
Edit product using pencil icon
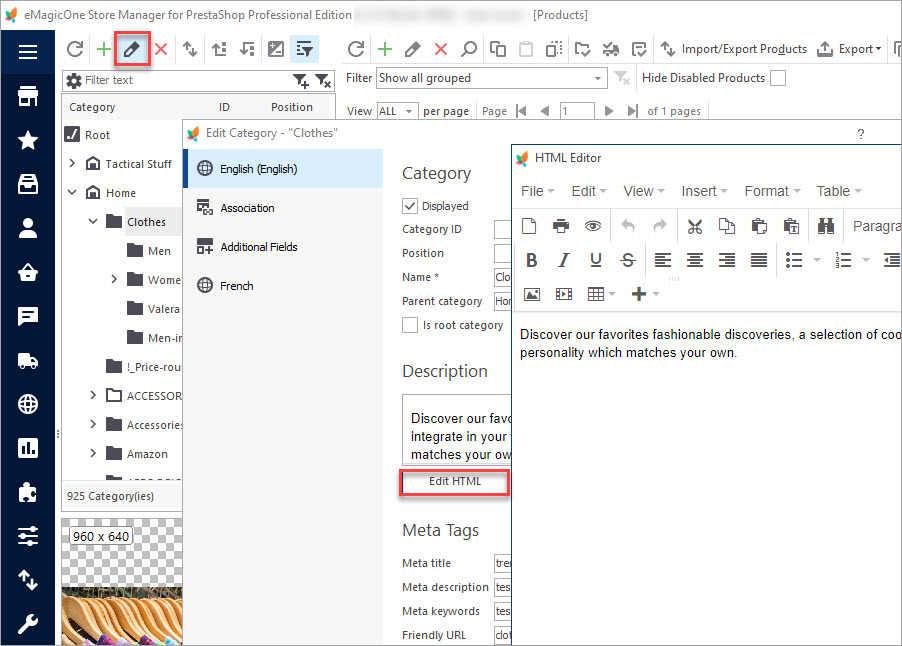pos(412,49)
